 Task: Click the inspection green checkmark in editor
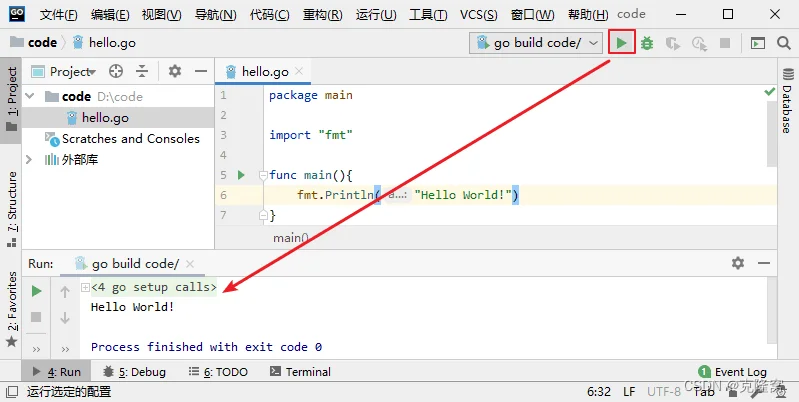[x=769, y=92]
